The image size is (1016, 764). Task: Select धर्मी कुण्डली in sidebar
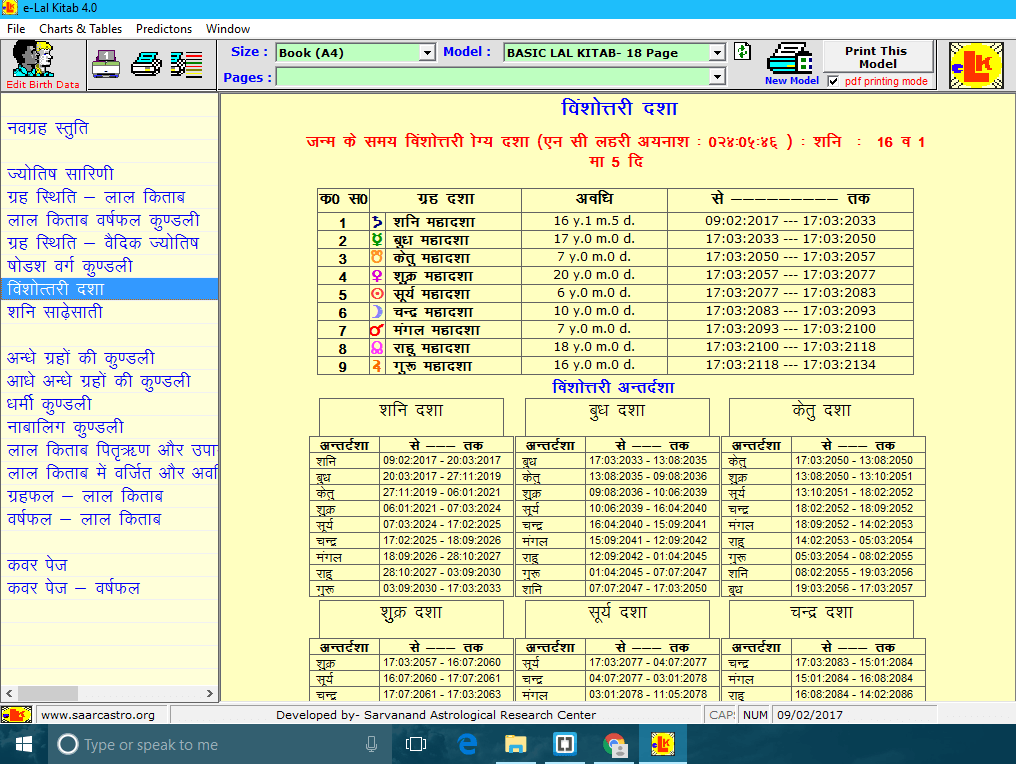point(49,404)
